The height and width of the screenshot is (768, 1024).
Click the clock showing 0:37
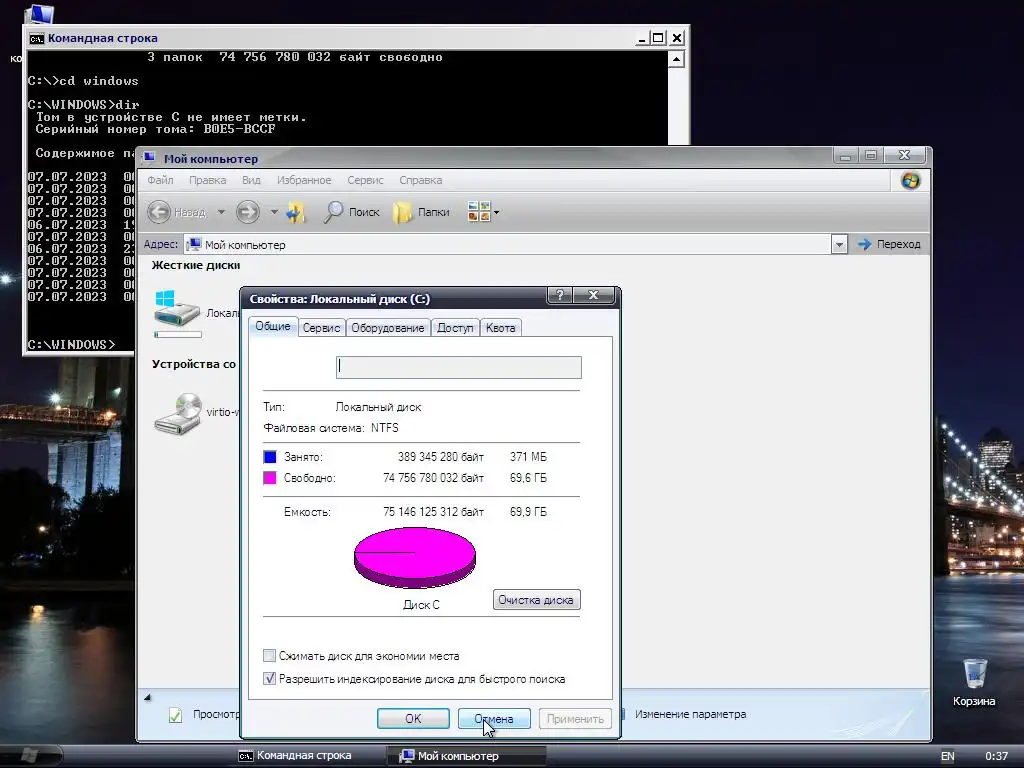[997, 756]
